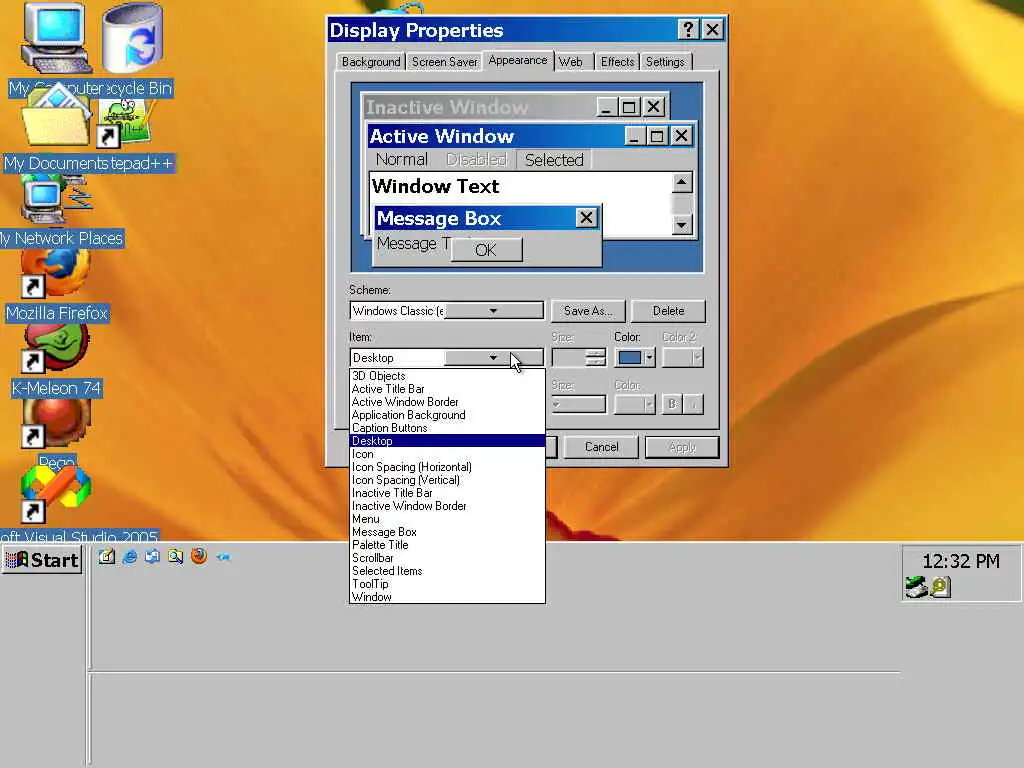The width and height of the screenshot is (1024, 768).
Task: Click the key-on-drive tray icon
Action: [x=940, y=587]
